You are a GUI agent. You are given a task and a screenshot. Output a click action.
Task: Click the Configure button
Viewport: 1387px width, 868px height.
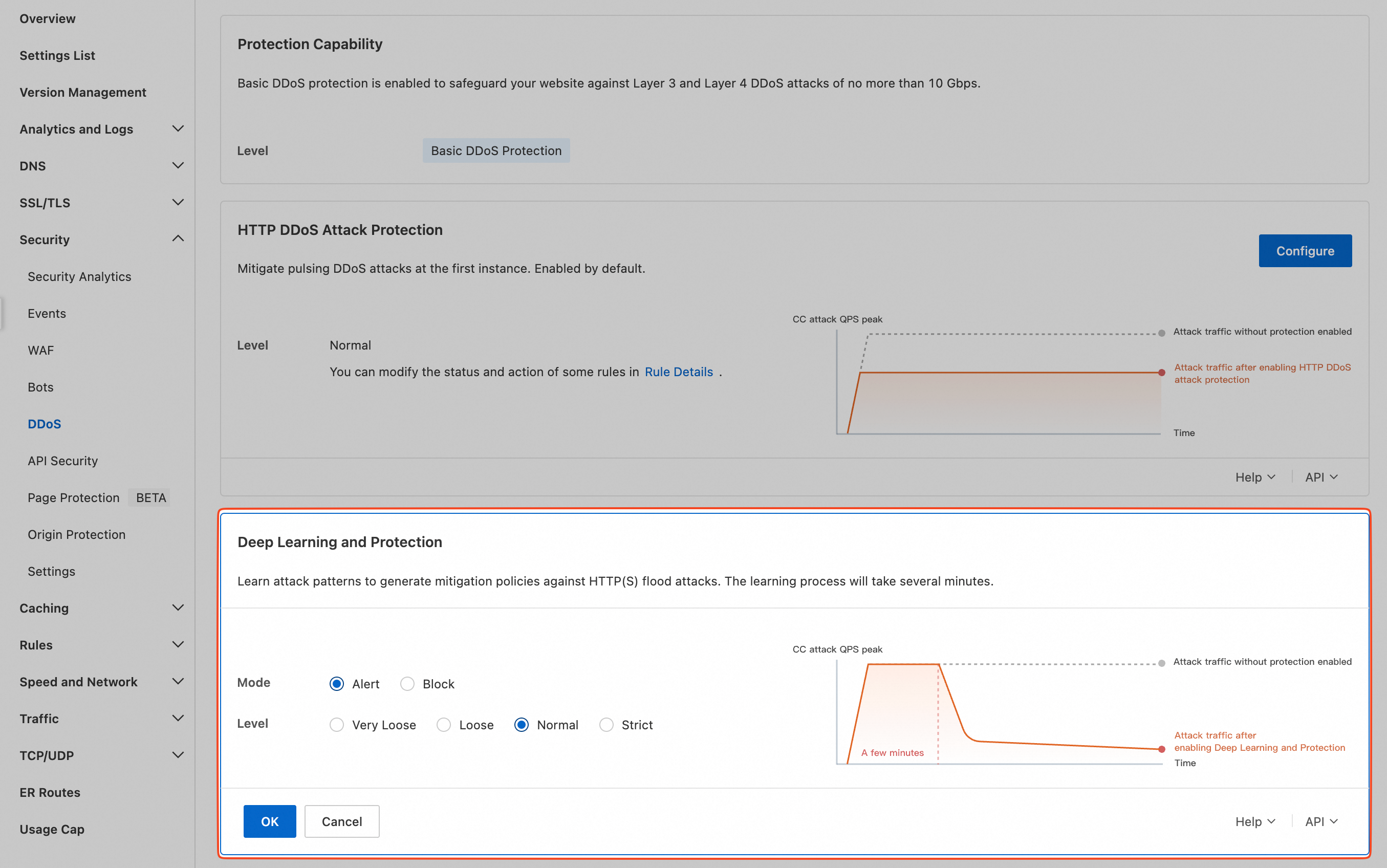1304,251
